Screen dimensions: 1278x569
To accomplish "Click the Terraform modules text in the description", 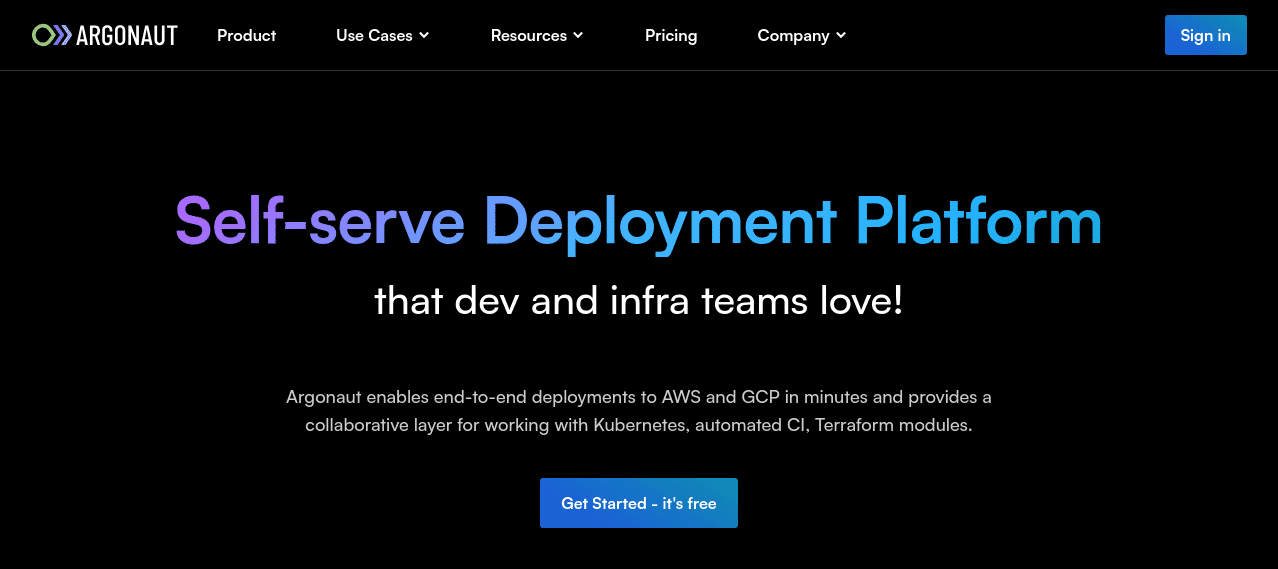I will [x=893, y=425].
